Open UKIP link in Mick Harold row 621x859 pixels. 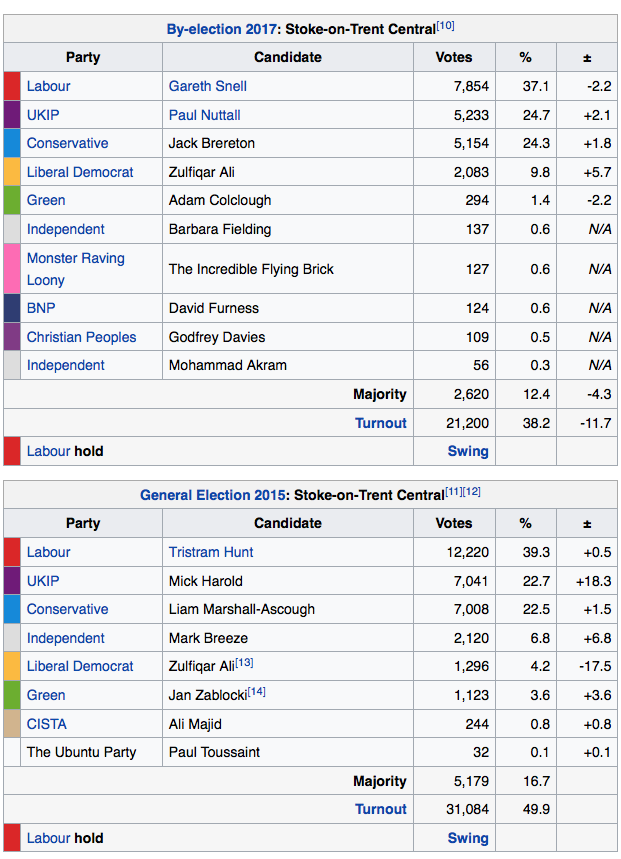click(43, 581)
